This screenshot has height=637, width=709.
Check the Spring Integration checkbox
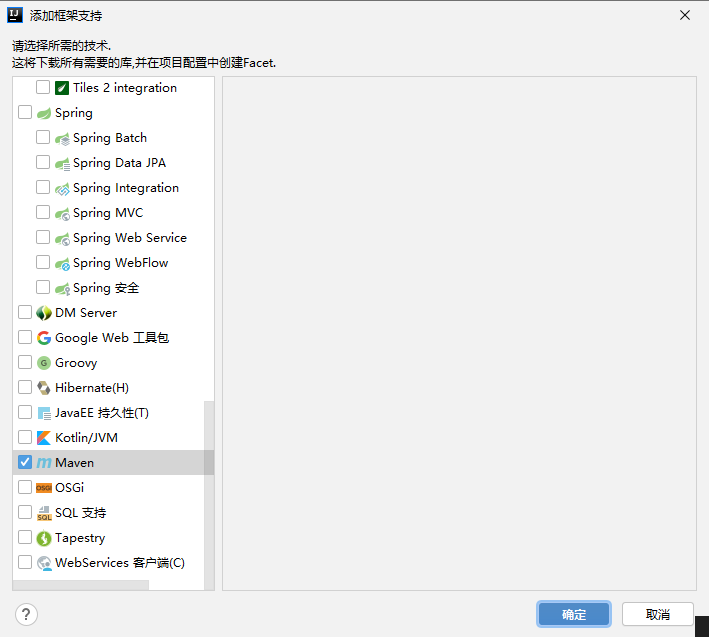[43, 187]
